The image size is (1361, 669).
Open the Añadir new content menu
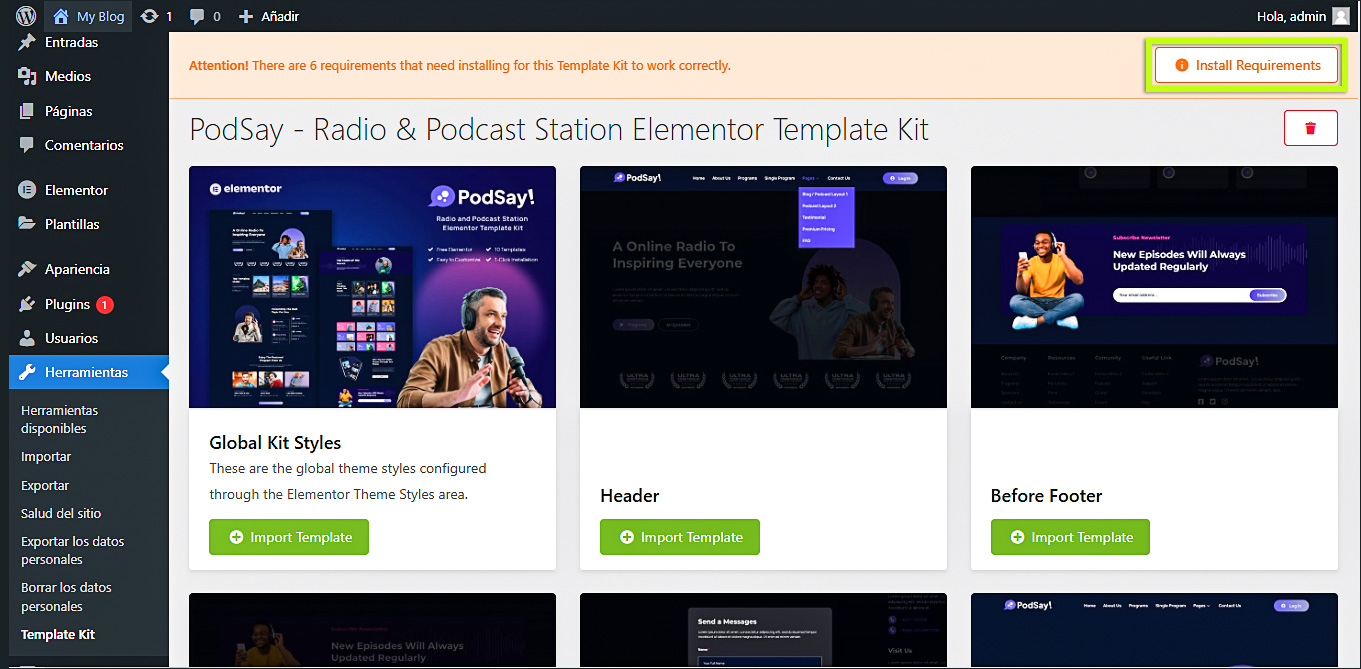pyautogui.click(x=269, y=16)
